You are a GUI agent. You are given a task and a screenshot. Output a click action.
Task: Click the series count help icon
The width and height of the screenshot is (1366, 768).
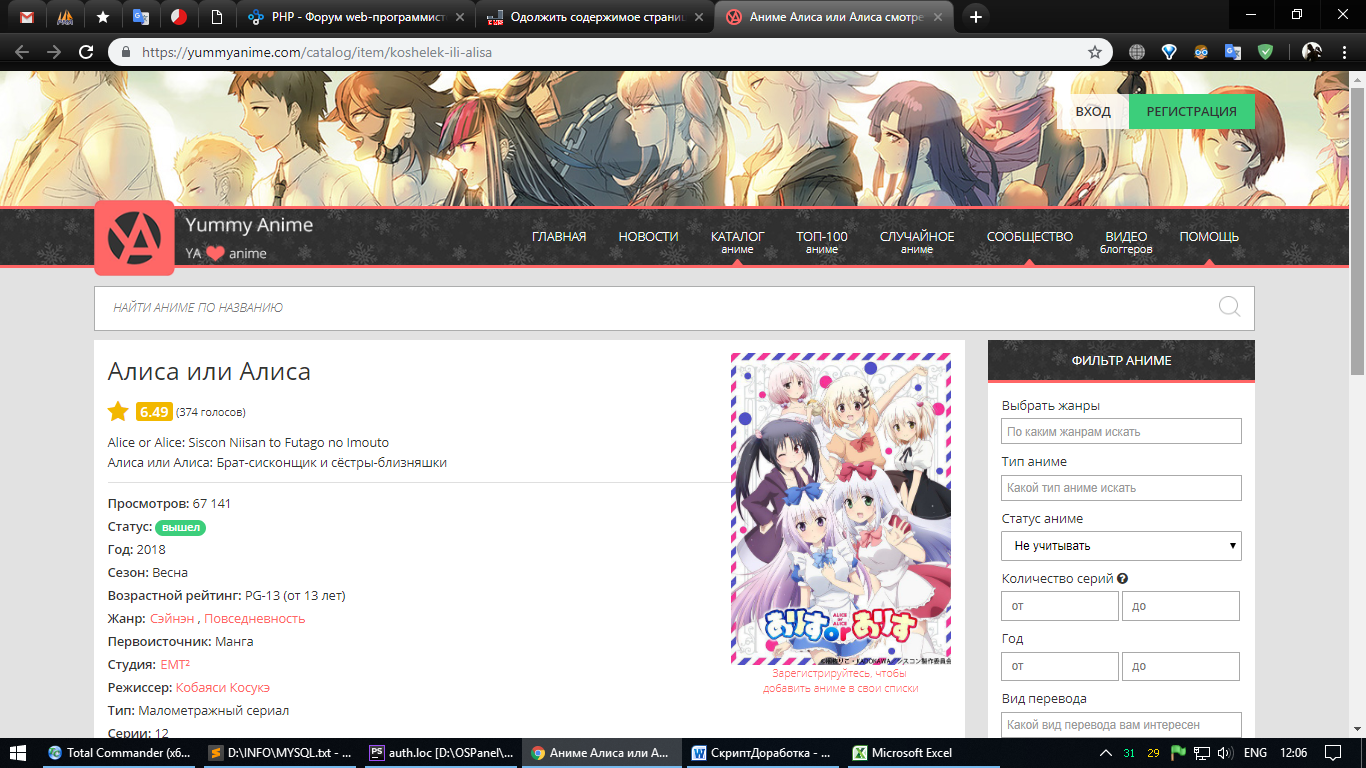pyautogui.click(x=1122, y=579)
